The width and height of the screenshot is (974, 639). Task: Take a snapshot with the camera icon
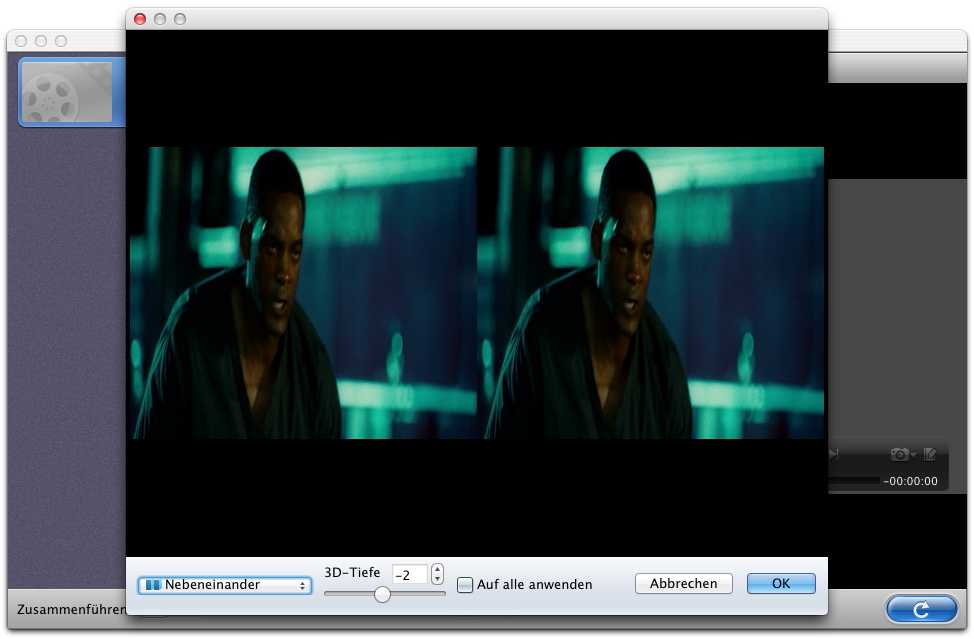coord(899,455)
